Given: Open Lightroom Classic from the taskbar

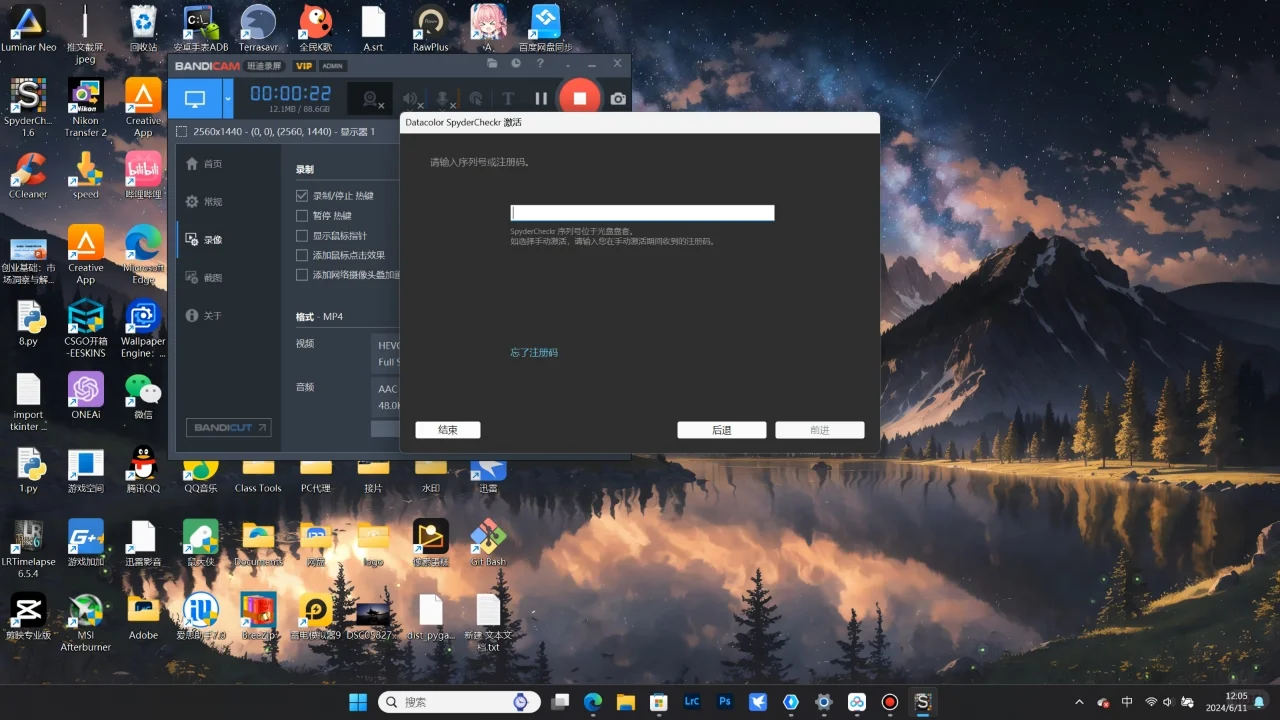Looking at the screenshot, I should click(x=692, y=702).
